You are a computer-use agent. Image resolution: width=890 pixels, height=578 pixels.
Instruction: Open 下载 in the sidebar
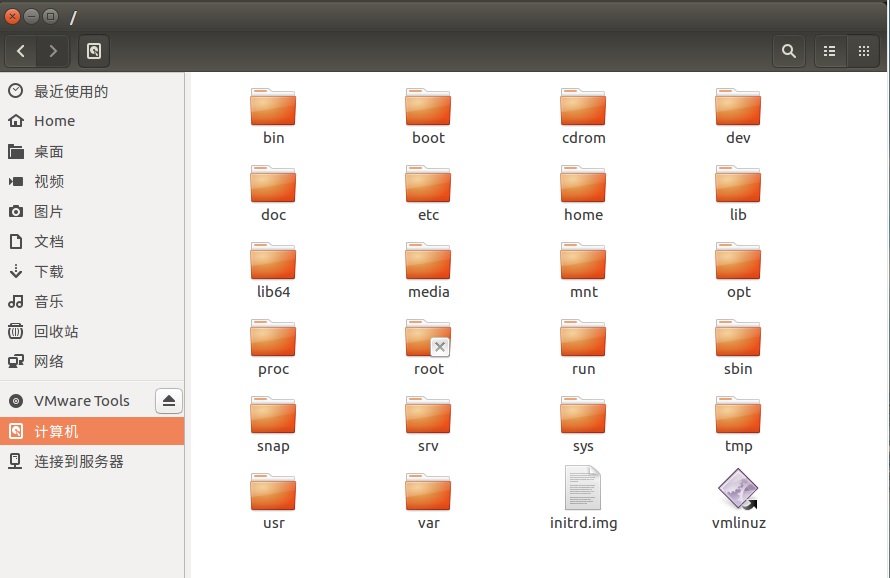pos(92,271)
